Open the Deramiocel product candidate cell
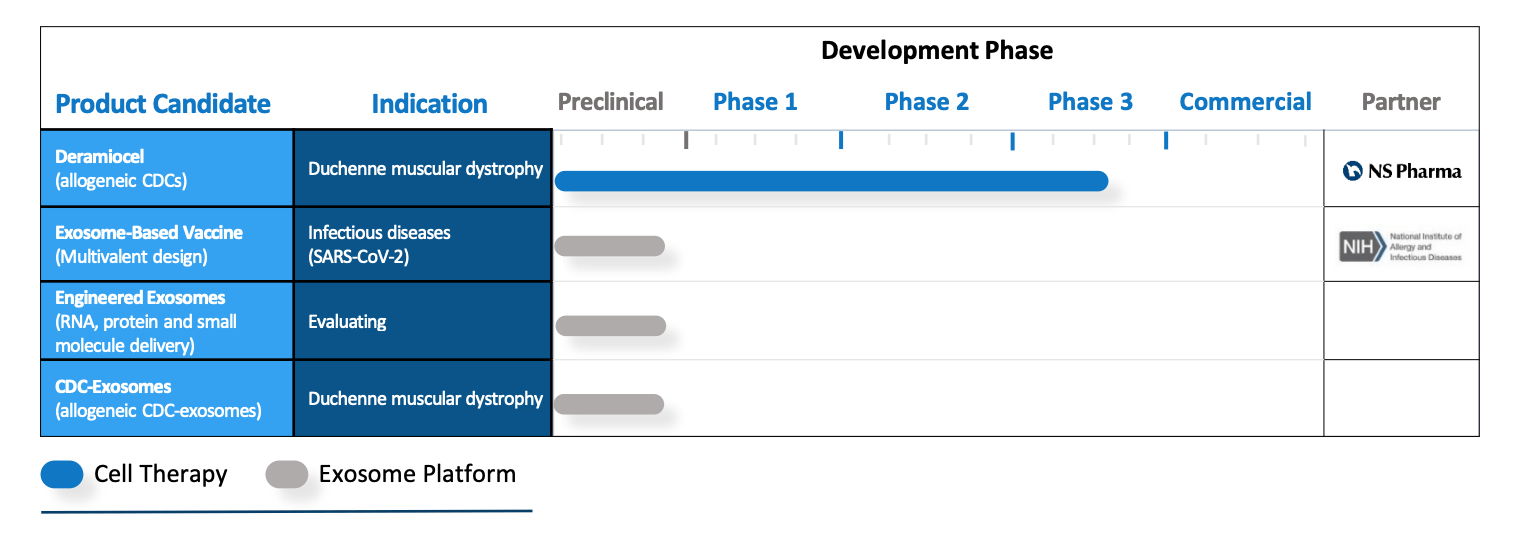This screenshot has width=1538, height=550. (167, 168)
